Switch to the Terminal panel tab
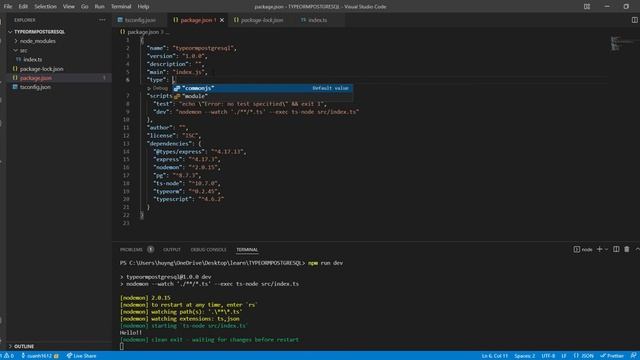Image resolution: width=640 pixels, height=360 pixels. coord(247,250)
